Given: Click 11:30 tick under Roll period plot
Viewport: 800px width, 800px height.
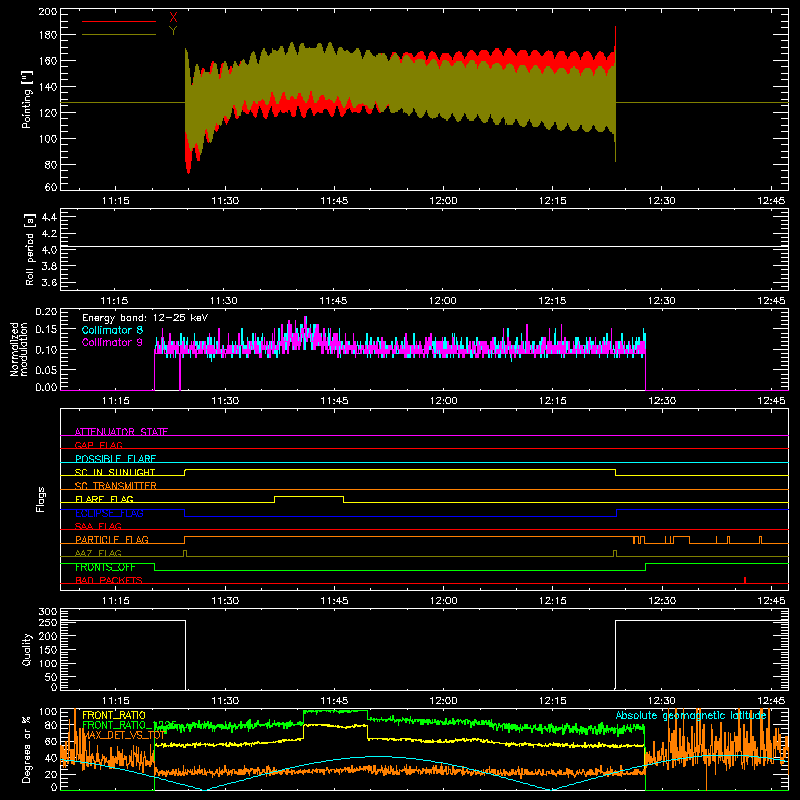Looking at the screenshot, I should pos(224,301).
